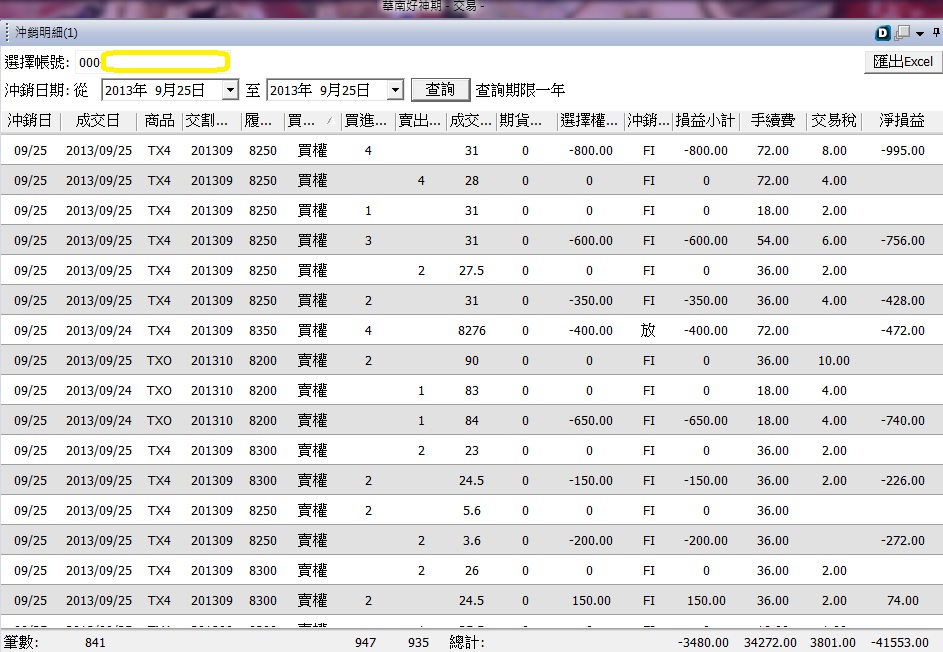Click the 10.00 transaction tax cell

tap(834, 360)
